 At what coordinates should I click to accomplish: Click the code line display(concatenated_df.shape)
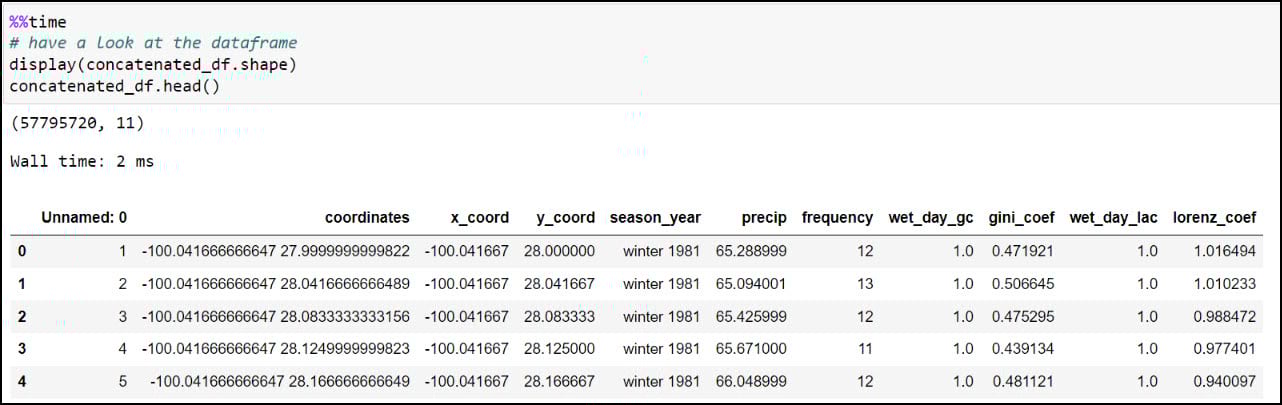(x=153, y=64)
